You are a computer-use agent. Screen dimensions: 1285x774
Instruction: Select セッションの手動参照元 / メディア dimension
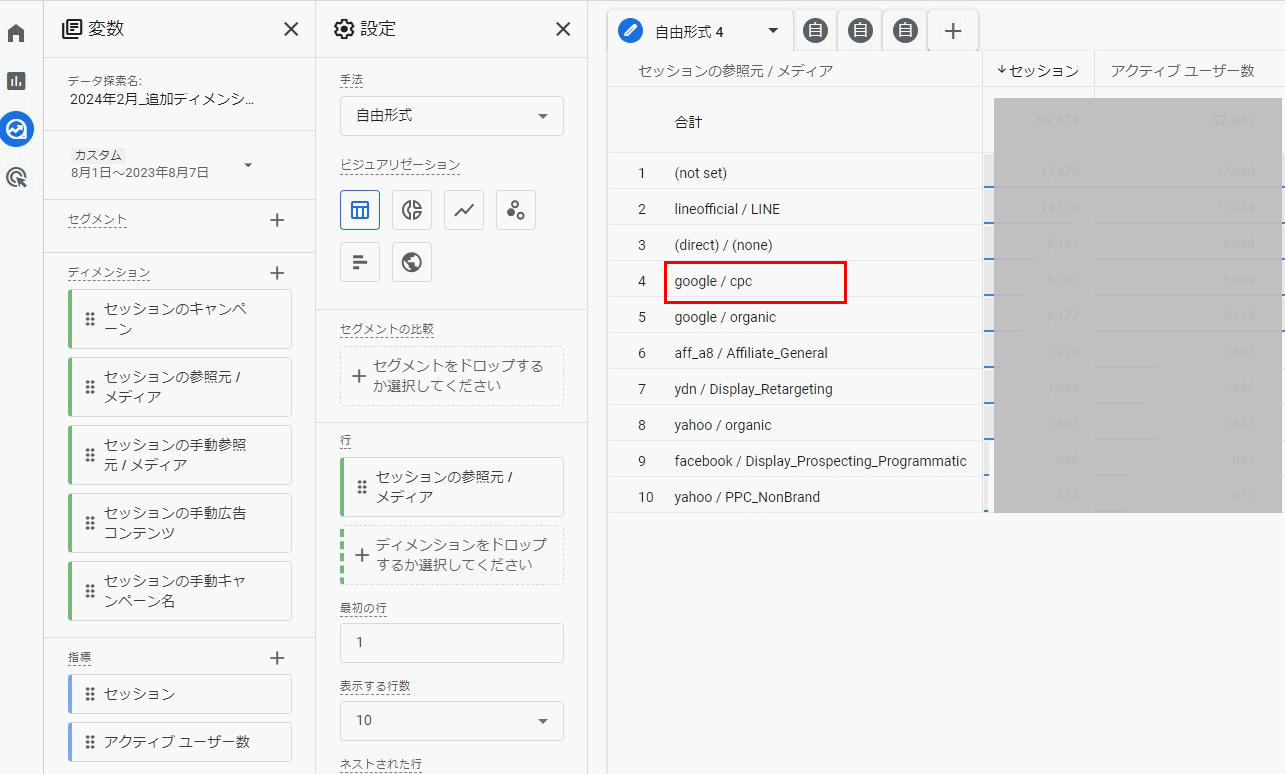180,455
